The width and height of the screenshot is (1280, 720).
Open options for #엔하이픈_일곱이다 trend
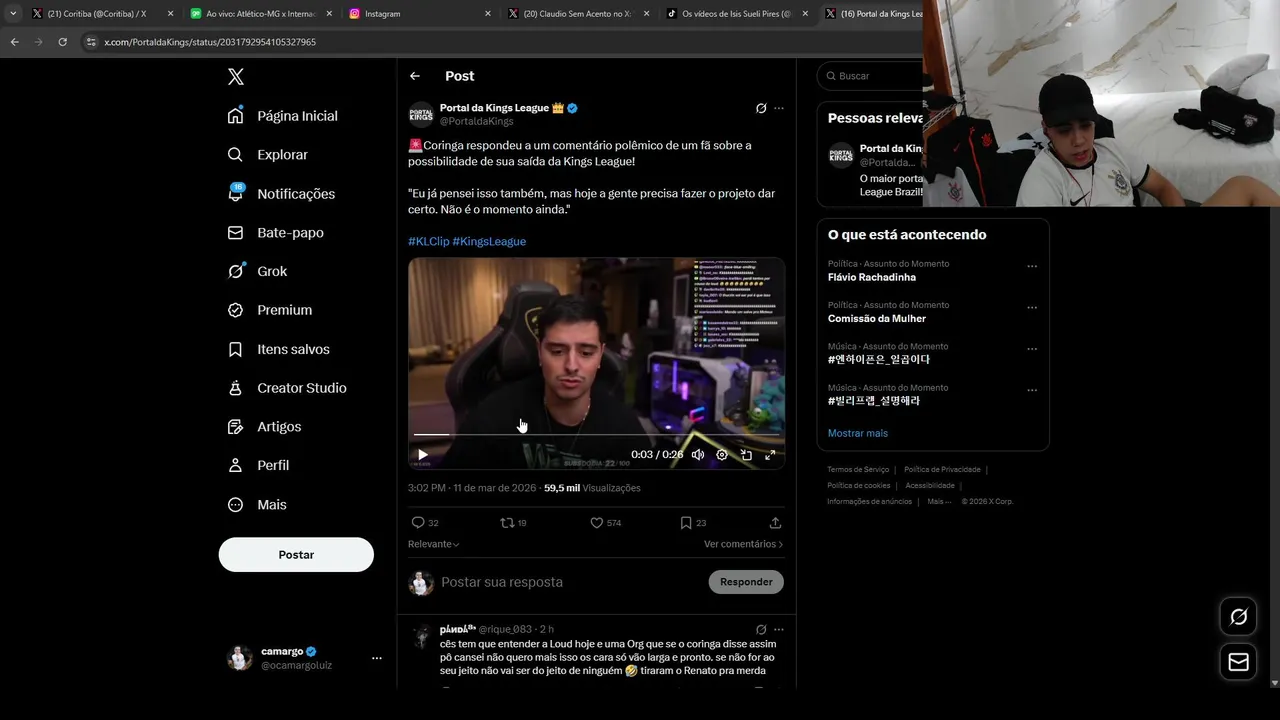coord(1032,349)
